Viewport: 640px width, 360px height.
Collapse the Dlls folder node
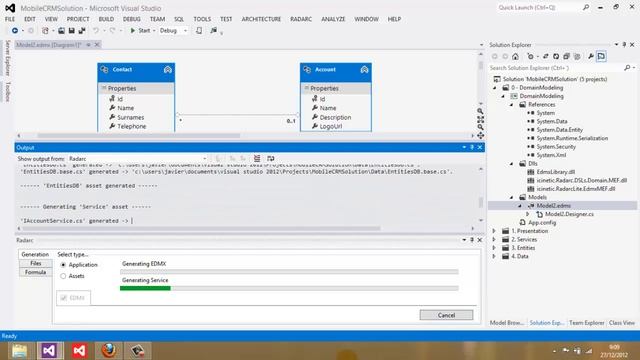(512, 164)
